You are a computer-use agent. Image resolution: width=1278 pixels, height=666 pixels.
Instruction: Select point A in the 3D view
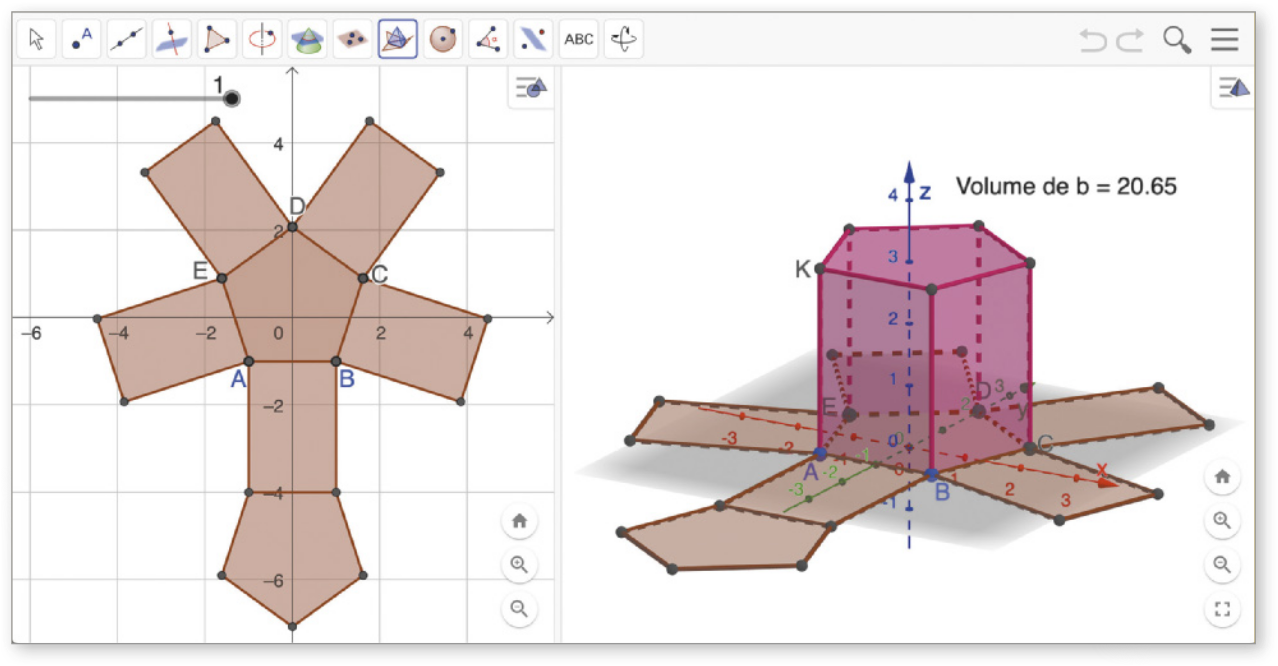820,453
